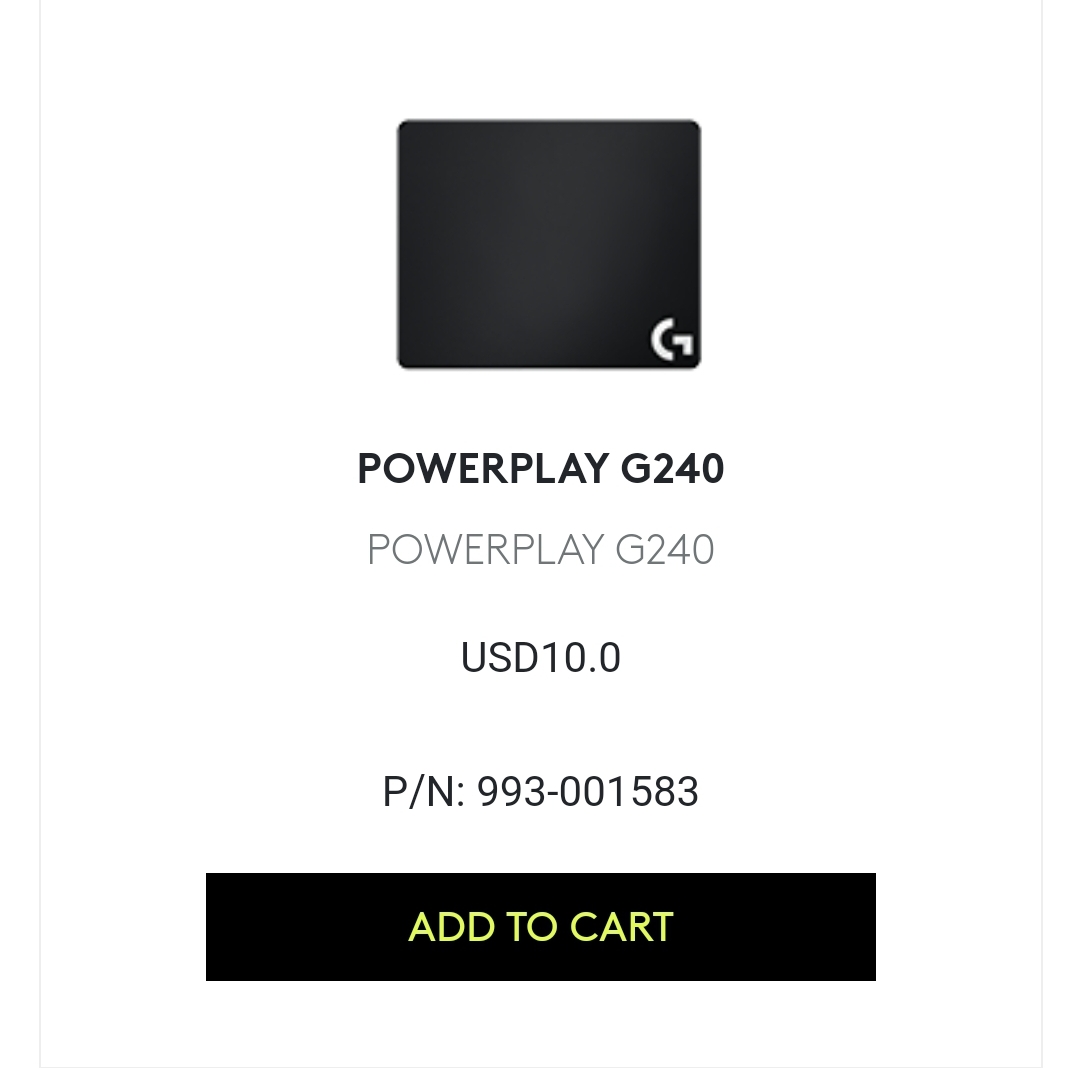Click the Logitech G logo on mouse pad
The image size is (1080, 1068).
click(x=672, y=339)
